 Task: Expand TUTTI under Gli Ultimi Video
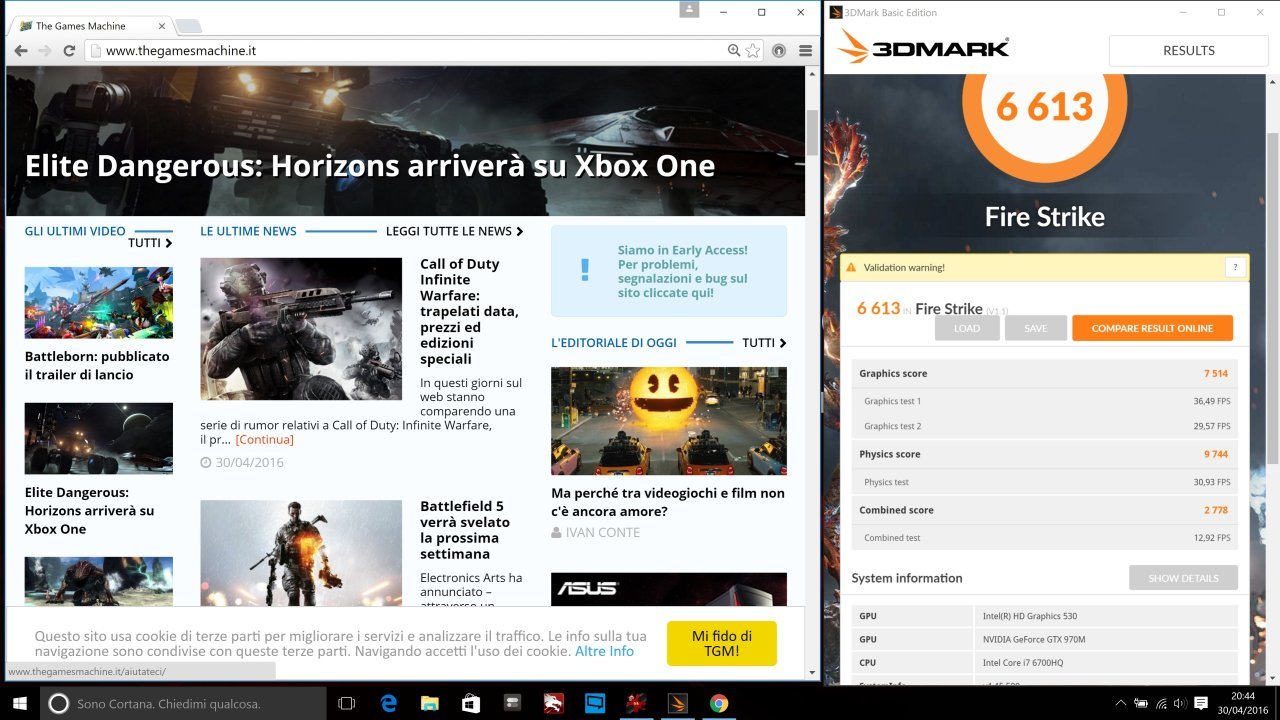coord(150,243)
